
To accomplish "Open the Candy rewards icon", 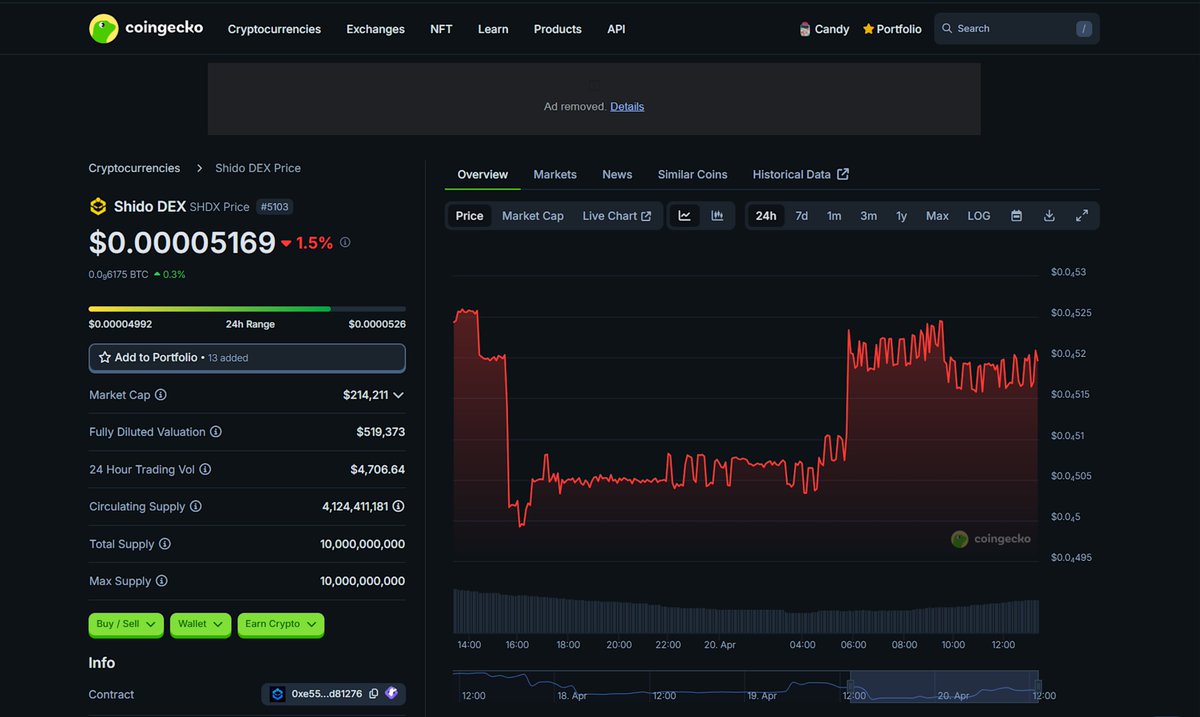I will point(805,29).
